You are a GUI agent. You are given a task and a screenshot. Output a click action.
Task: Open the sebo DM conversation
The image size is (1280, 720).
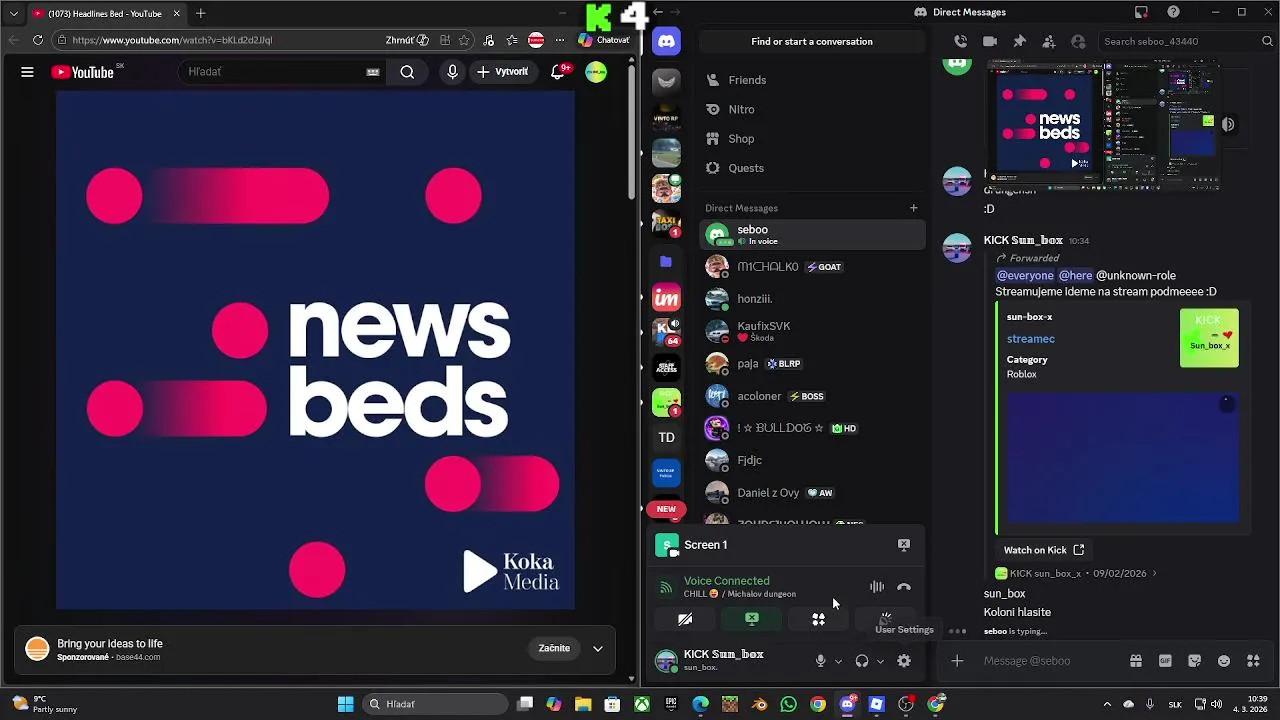click(812, 235)
